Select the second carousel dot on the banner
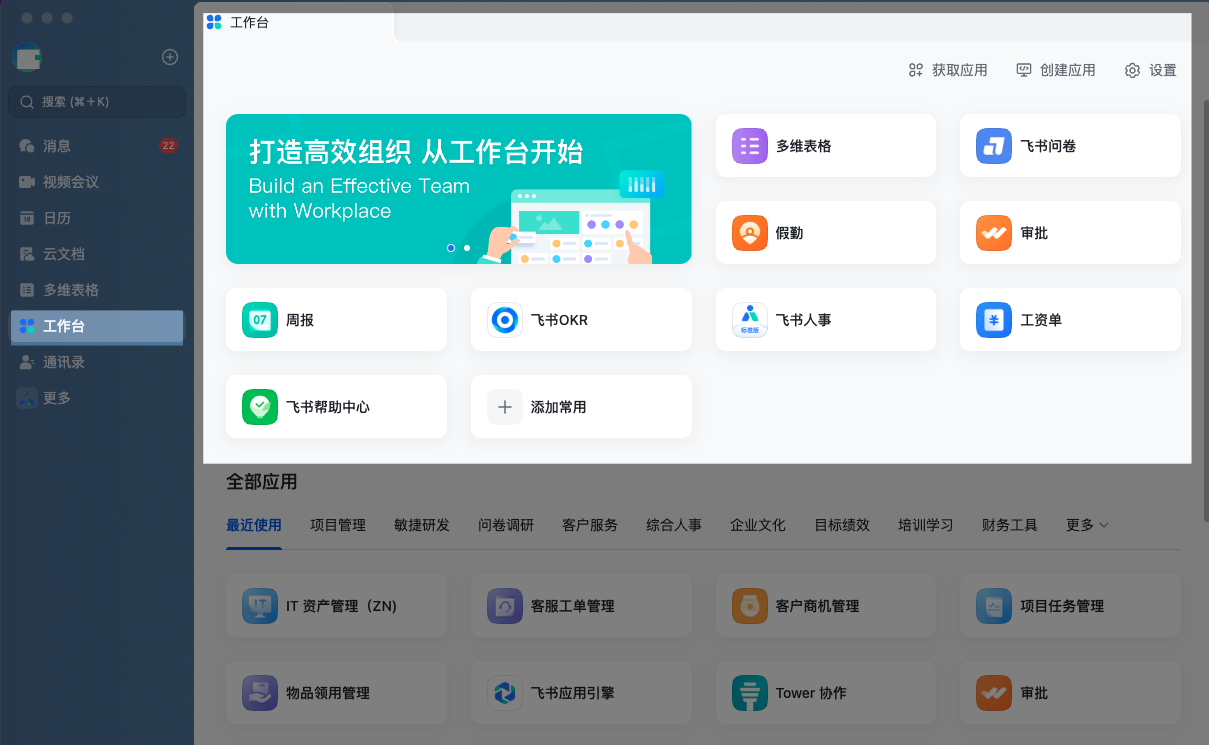Viewport: 1209px width, 745px height. tap(467, 247)
